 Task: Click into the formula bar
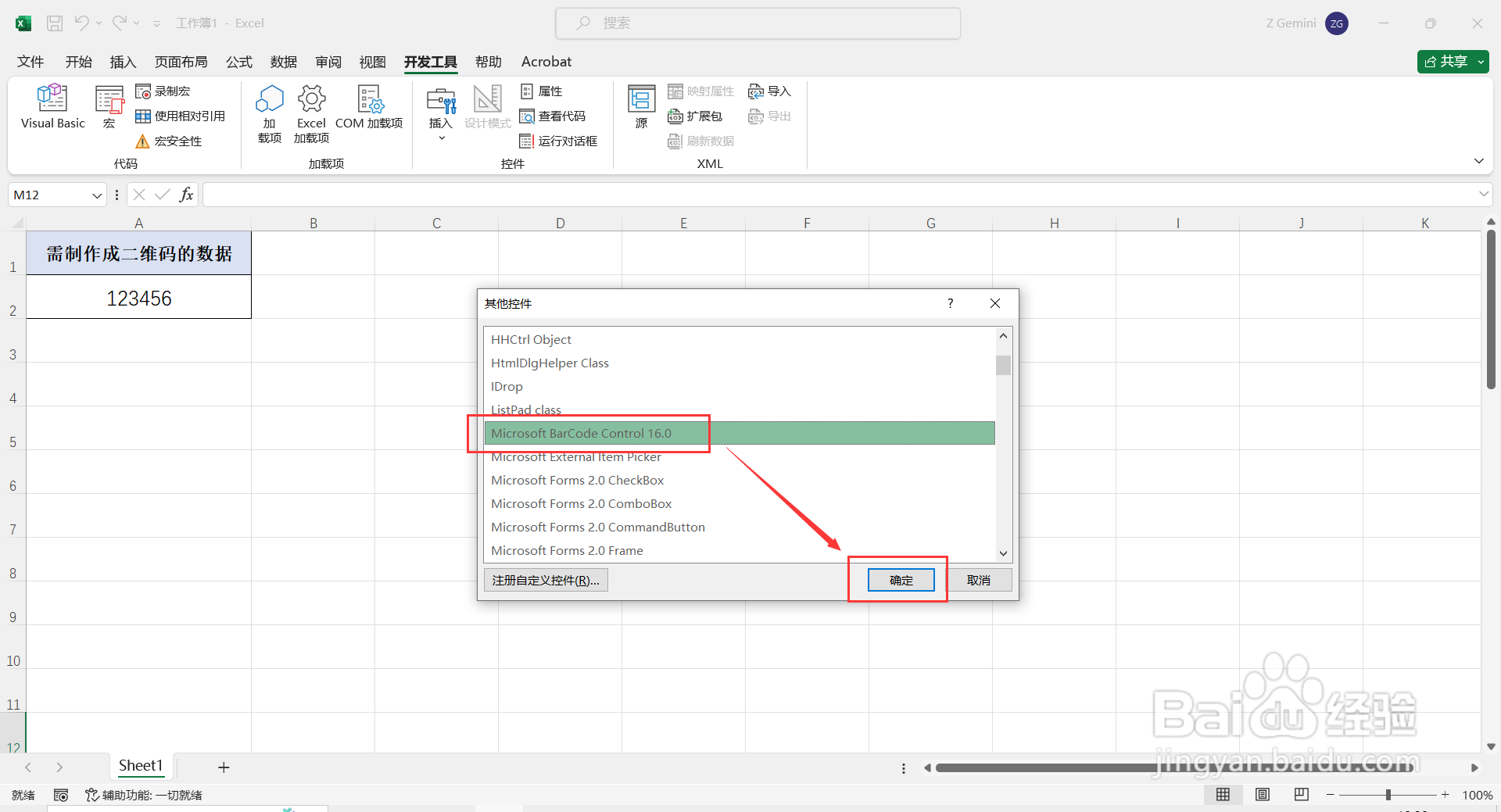point(840,195)
